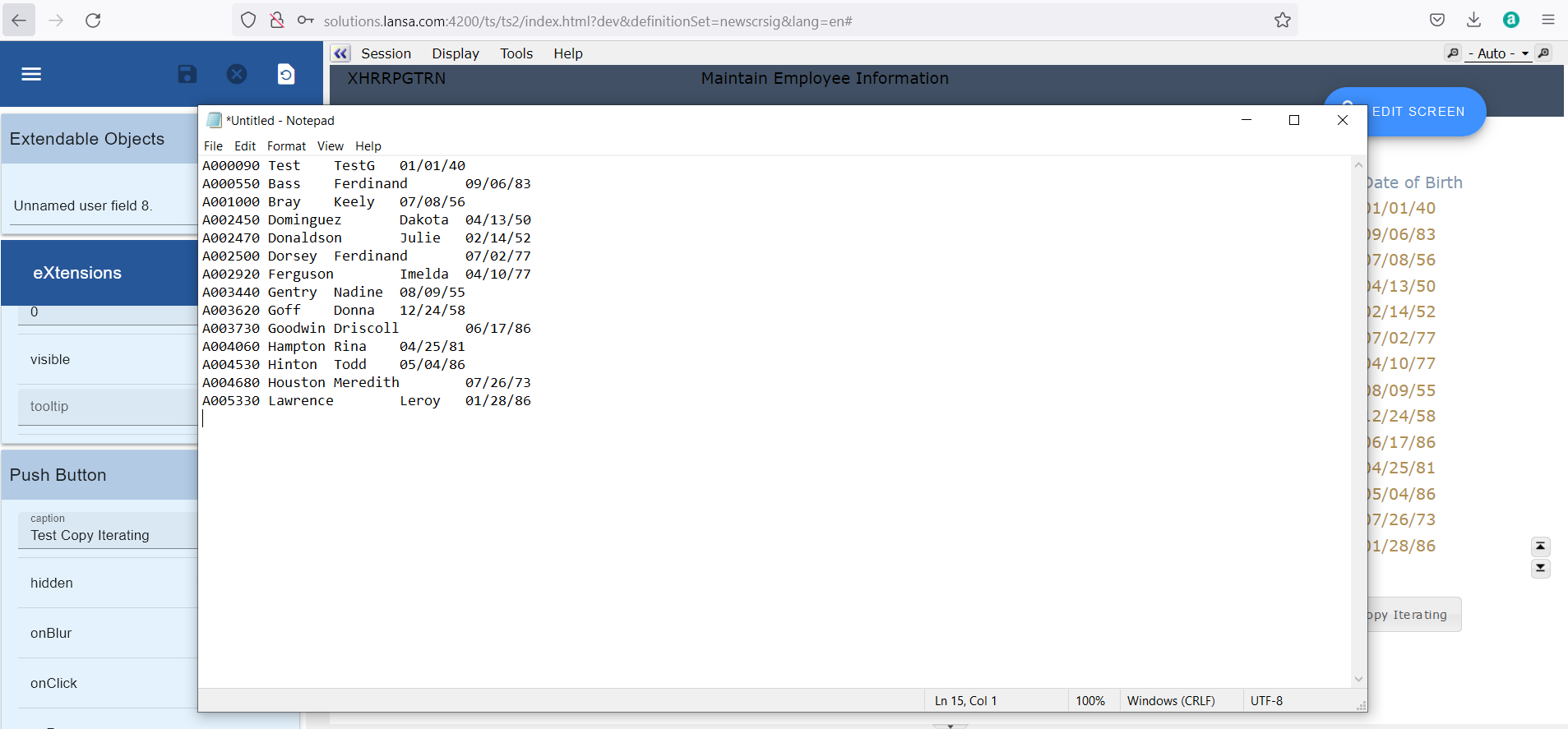This screenshot has height=729, width=1568.
Task: Click the field containing value 0
Action: point(108,313)
